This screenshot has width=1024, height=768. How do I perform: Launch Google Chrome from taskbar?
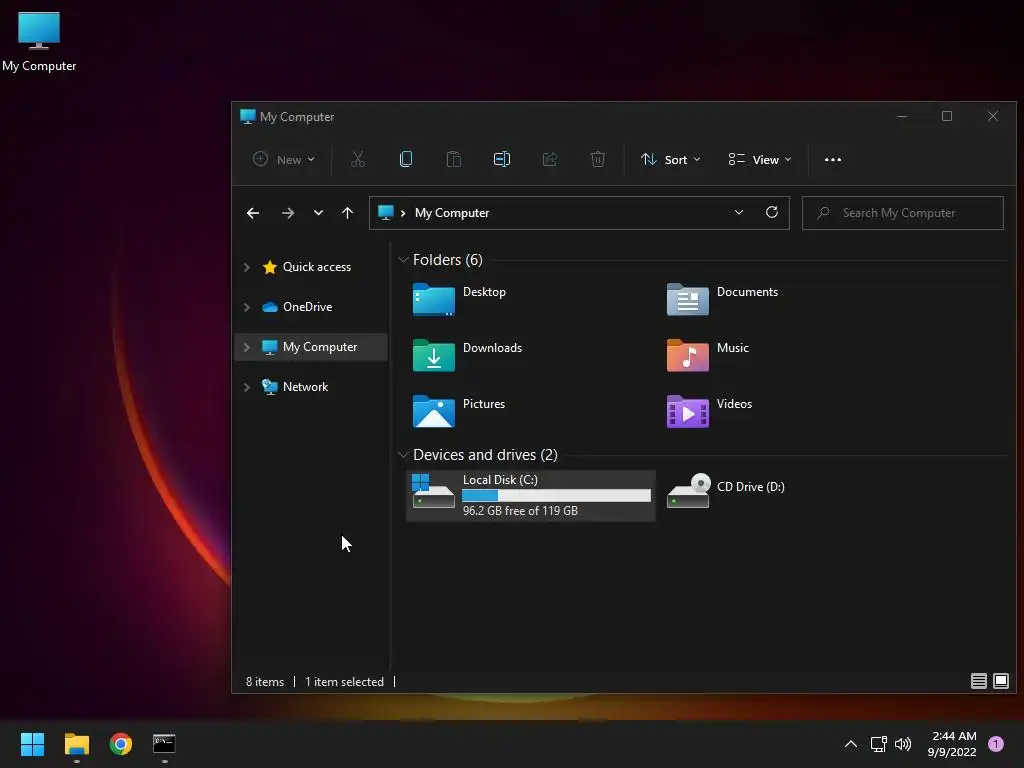click(x=121, y=744)
